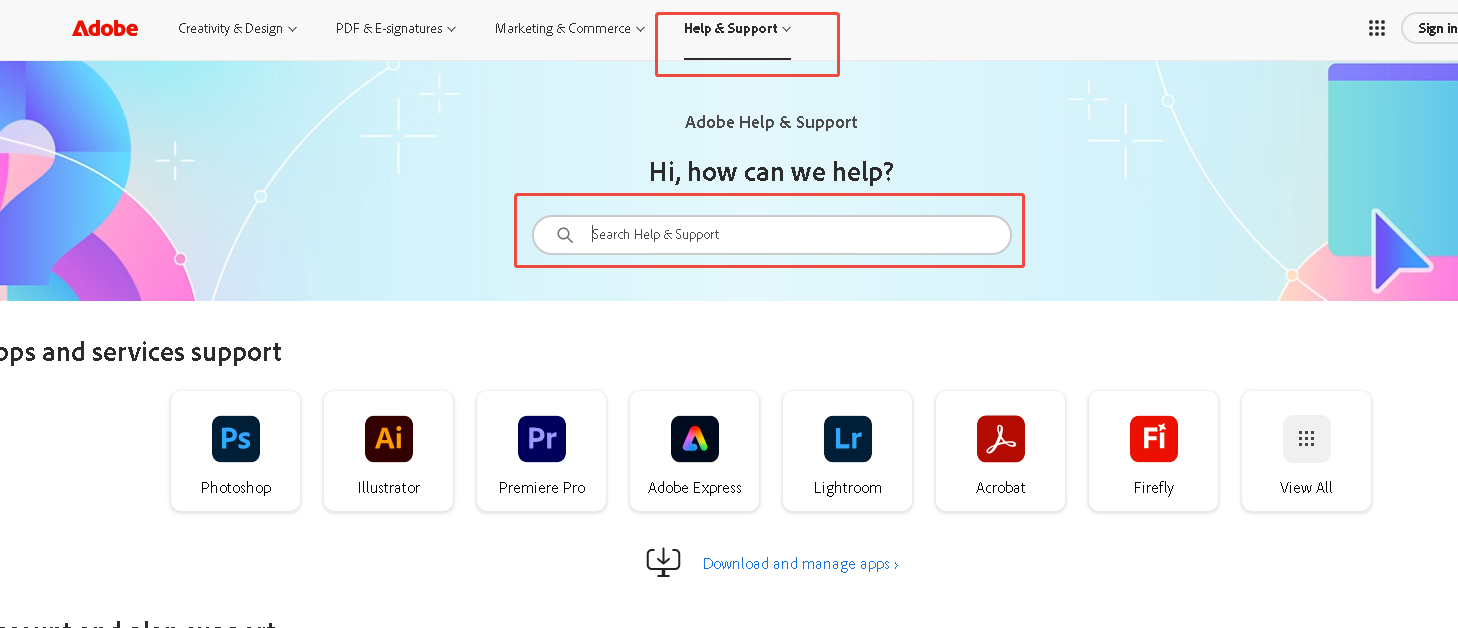The height and width of the screenshot is (628, 1458).
Task: Open the Acrobat support icon
Action: point(1001,439)
